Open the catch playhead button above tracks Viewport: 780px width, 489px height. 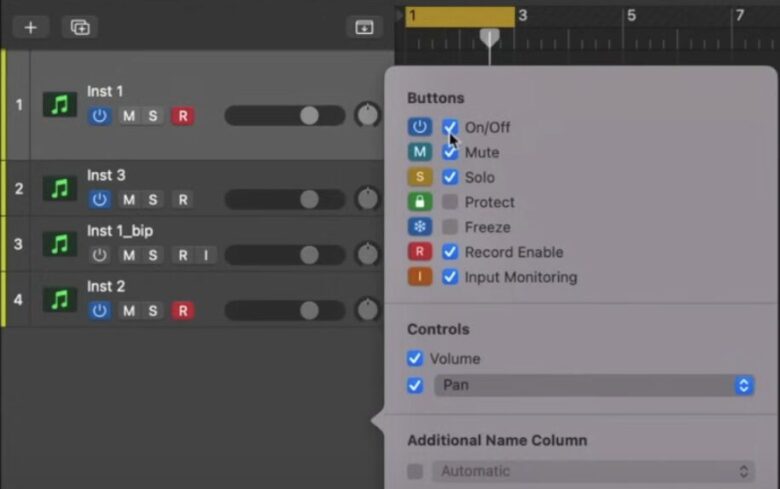point(364,27)
